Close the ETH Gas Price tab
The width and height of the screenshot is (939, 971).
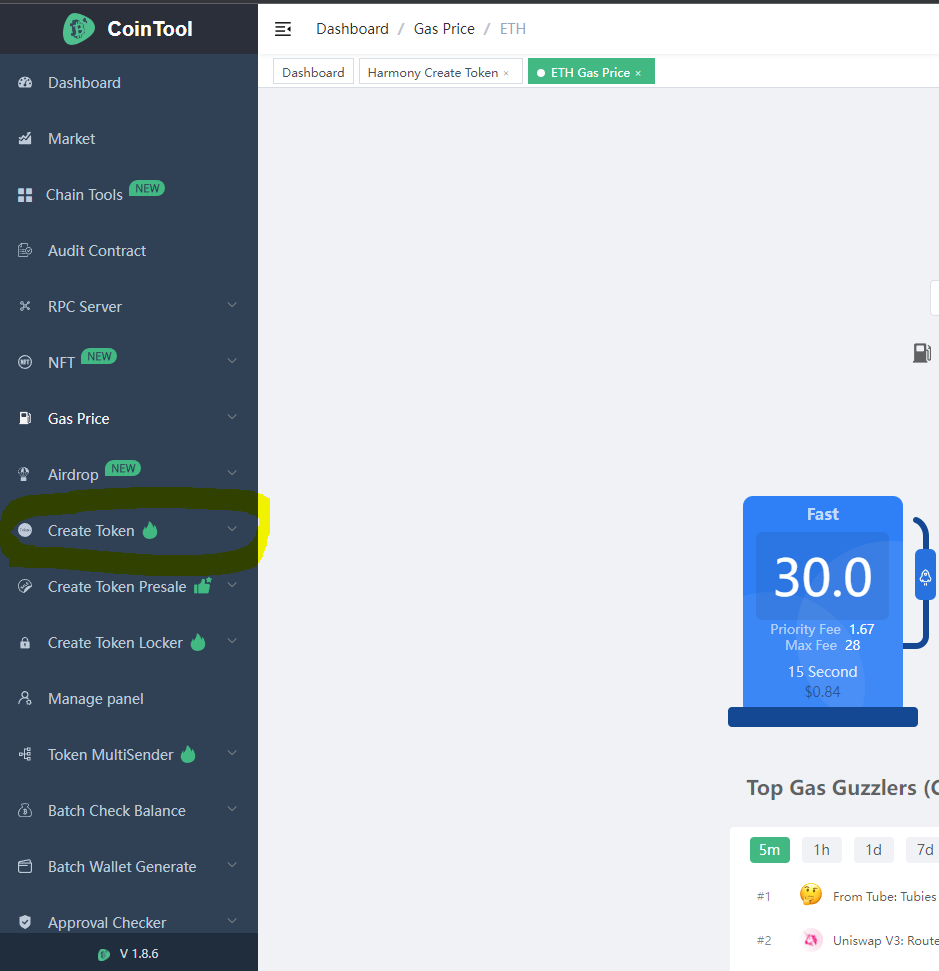pyautogui.click(x=638, y=73)
